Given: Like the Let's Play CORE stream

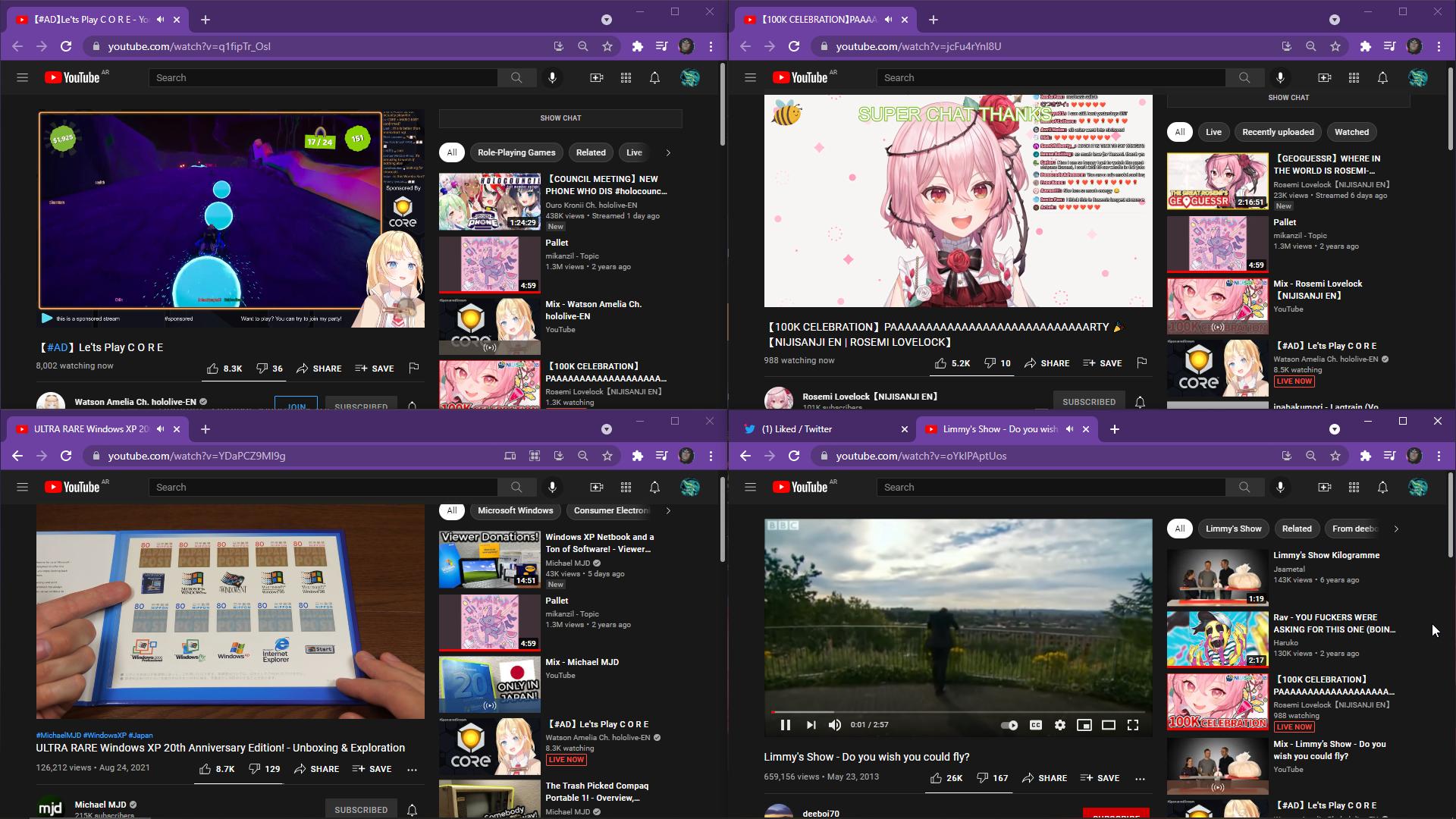Looking at the screenshot, I should click(224, 369).
